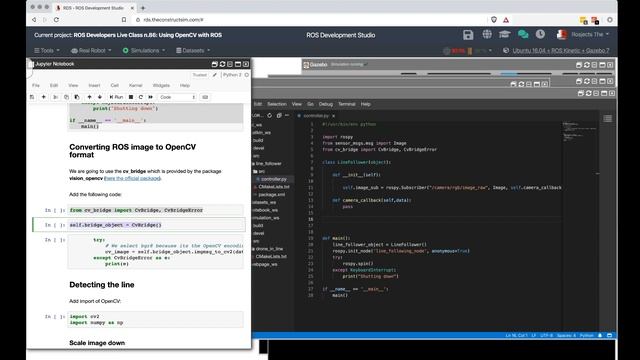Click the Save project floppy-disk icon
Screen dimensions: 640x360
(468, 35)
